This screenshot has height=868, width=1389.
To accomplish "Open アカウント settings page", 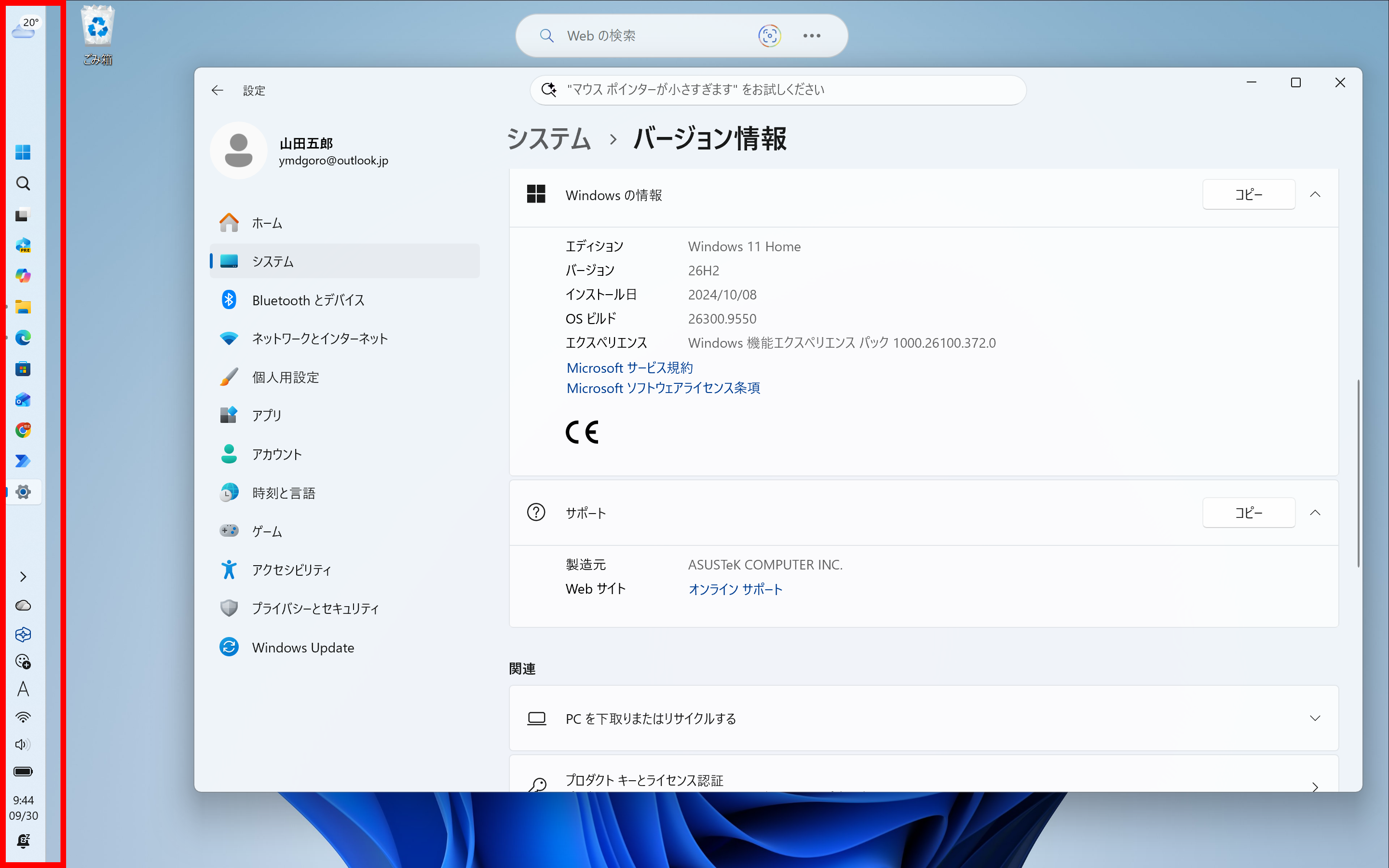I will point(344,454).
